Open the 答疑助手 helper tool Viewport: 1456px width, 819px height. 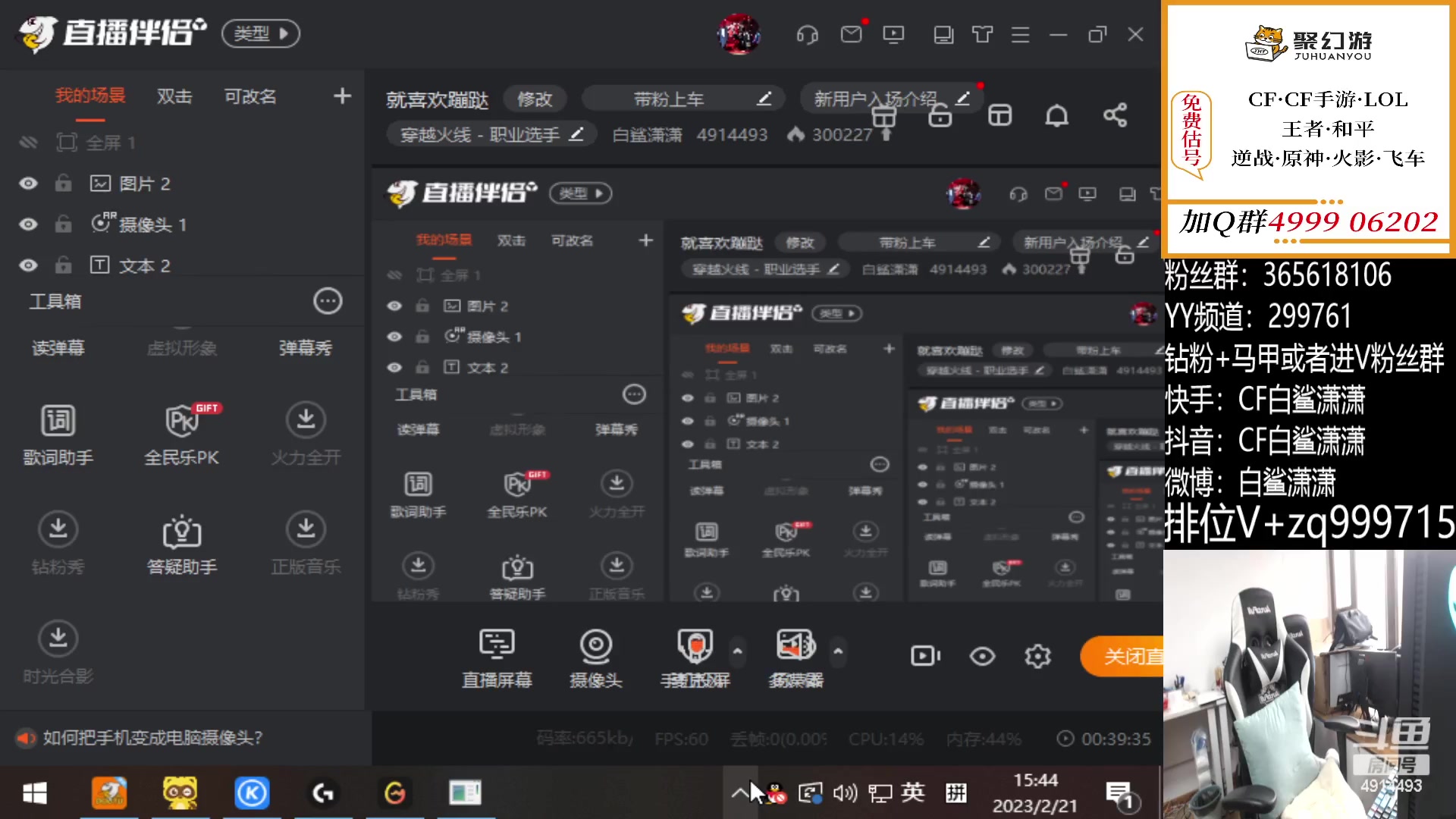(x=182, y=544)
